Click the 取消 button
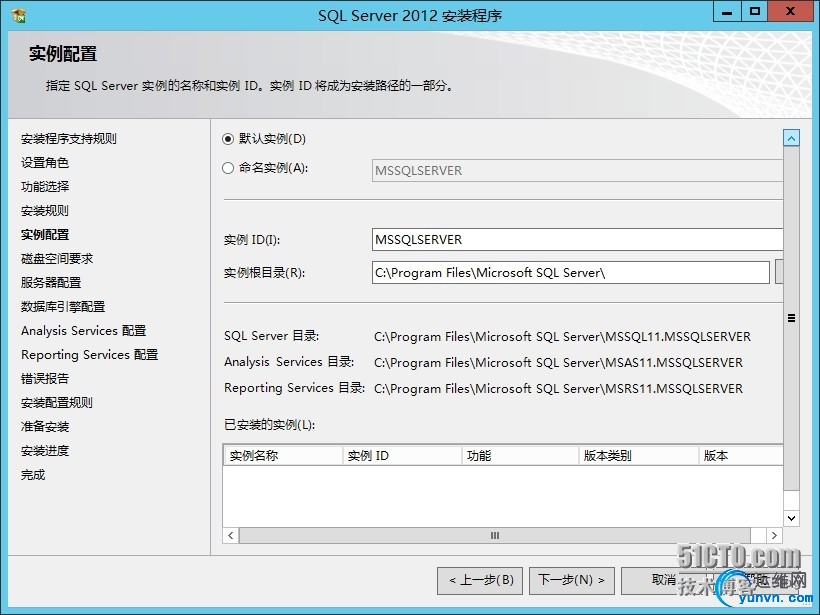Viewport: 820px width, 615px height. click(664, 580)
